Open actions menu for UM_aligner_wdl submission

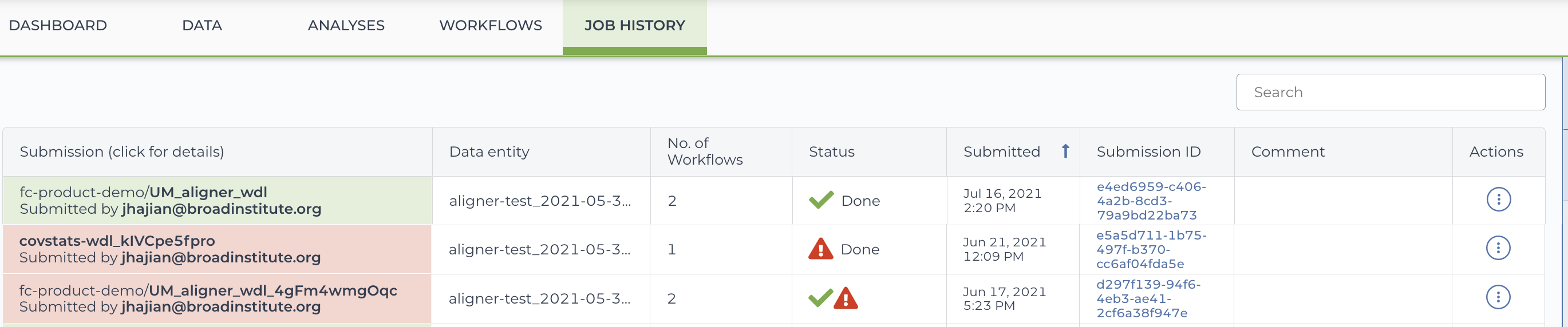(x=1498, y=200)
